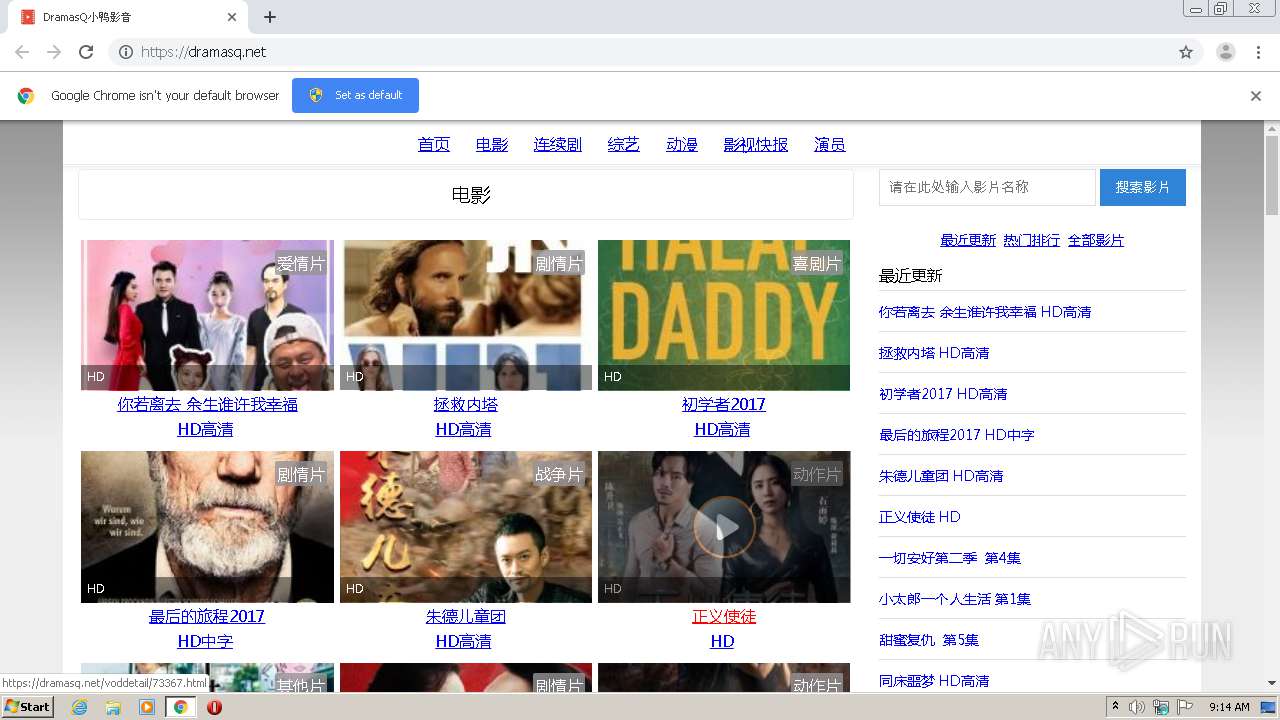
Task: Open sidebar item 正义使徒 HD
Action: coord(920,517)
